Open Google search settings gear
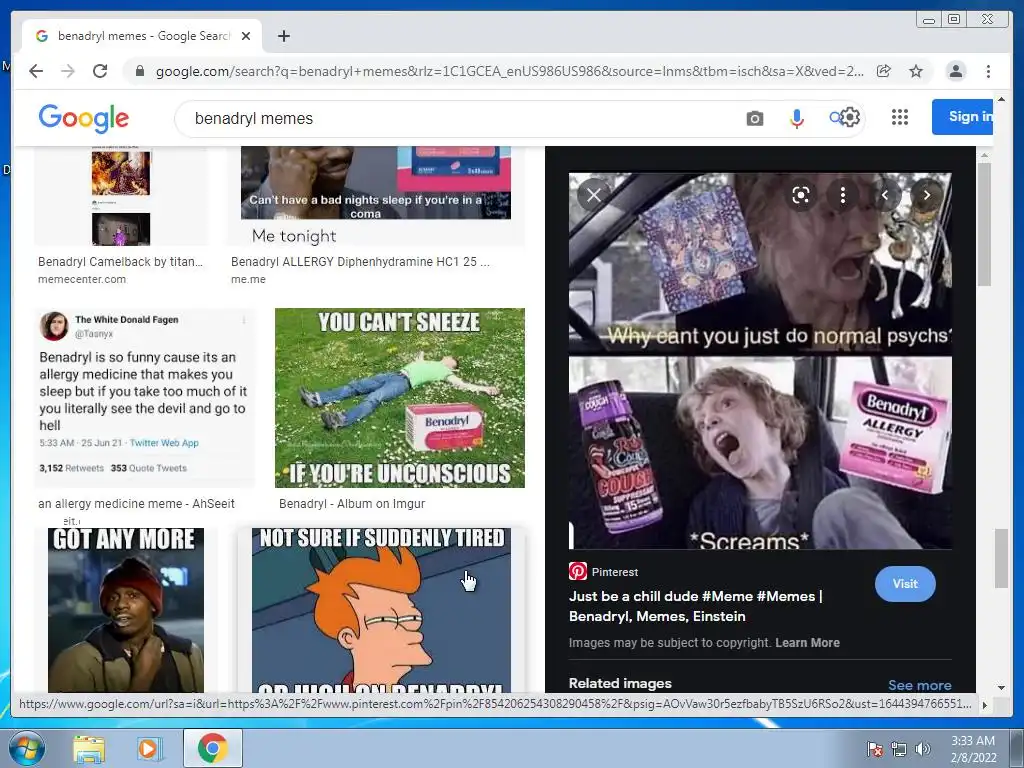 coord(850,118)
